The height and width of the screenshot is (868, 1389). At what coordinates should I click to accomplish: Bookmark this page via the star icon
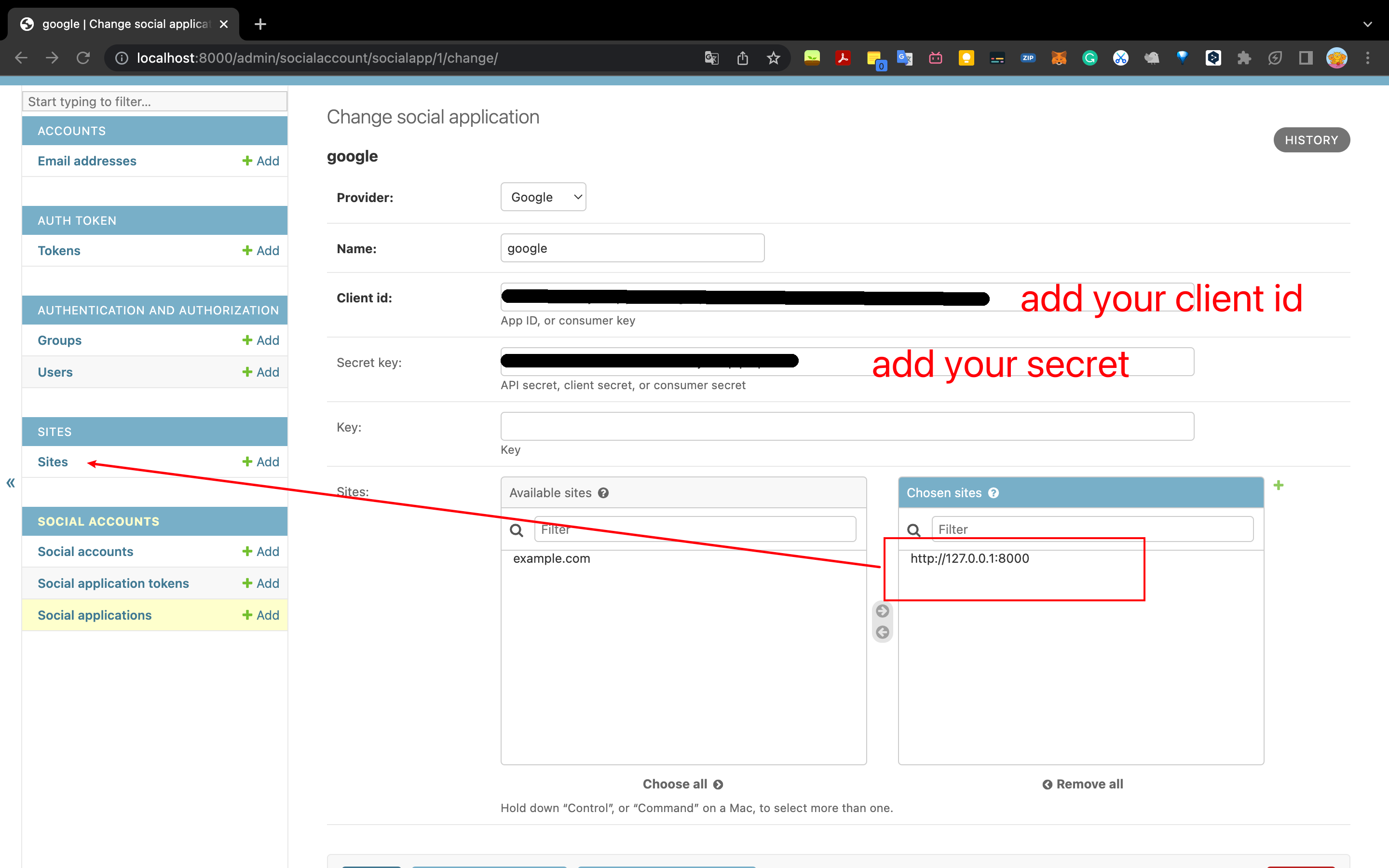pyautogui.click(x=773, y=57)
